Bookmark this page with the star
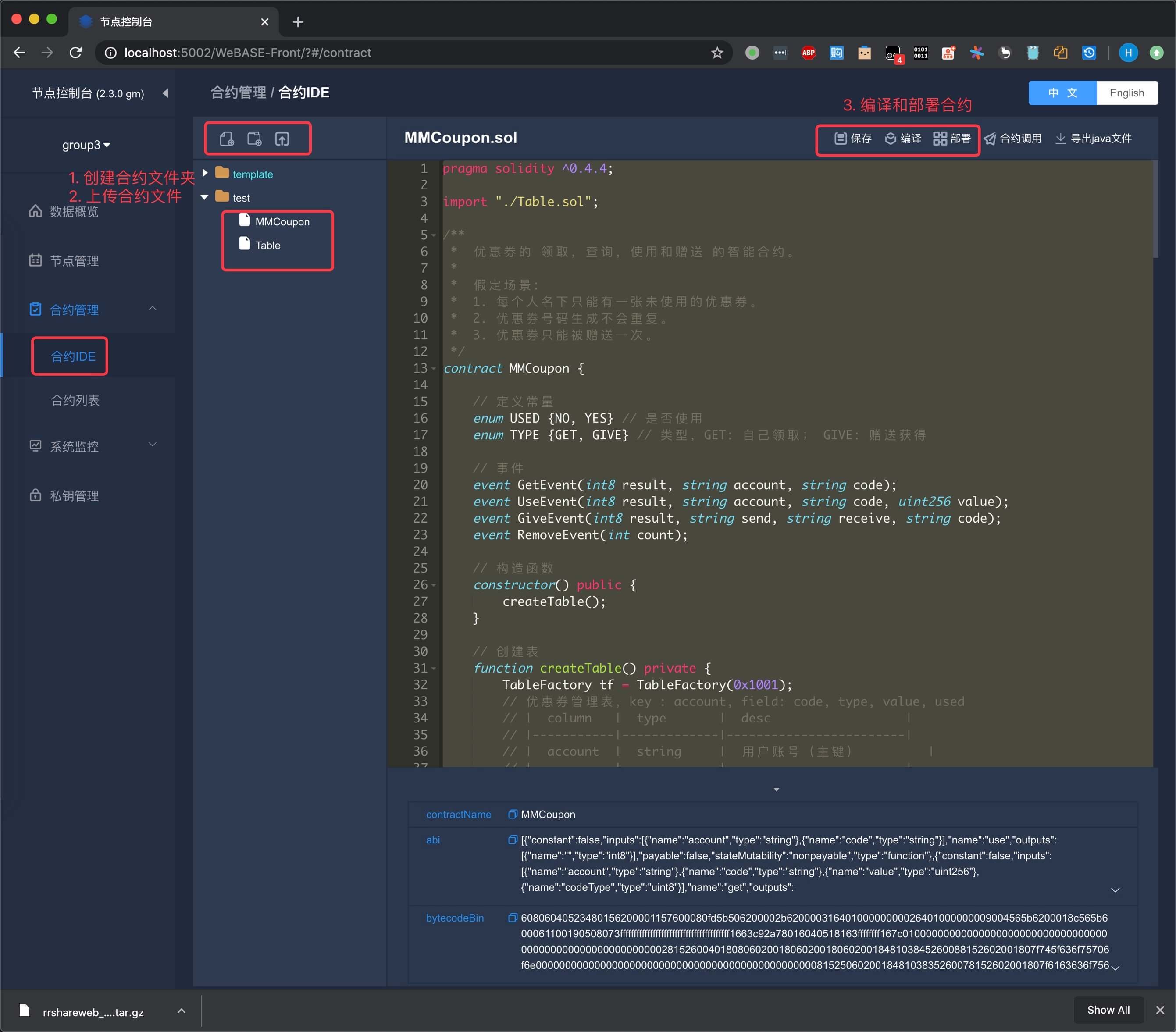 pos(717,53)
